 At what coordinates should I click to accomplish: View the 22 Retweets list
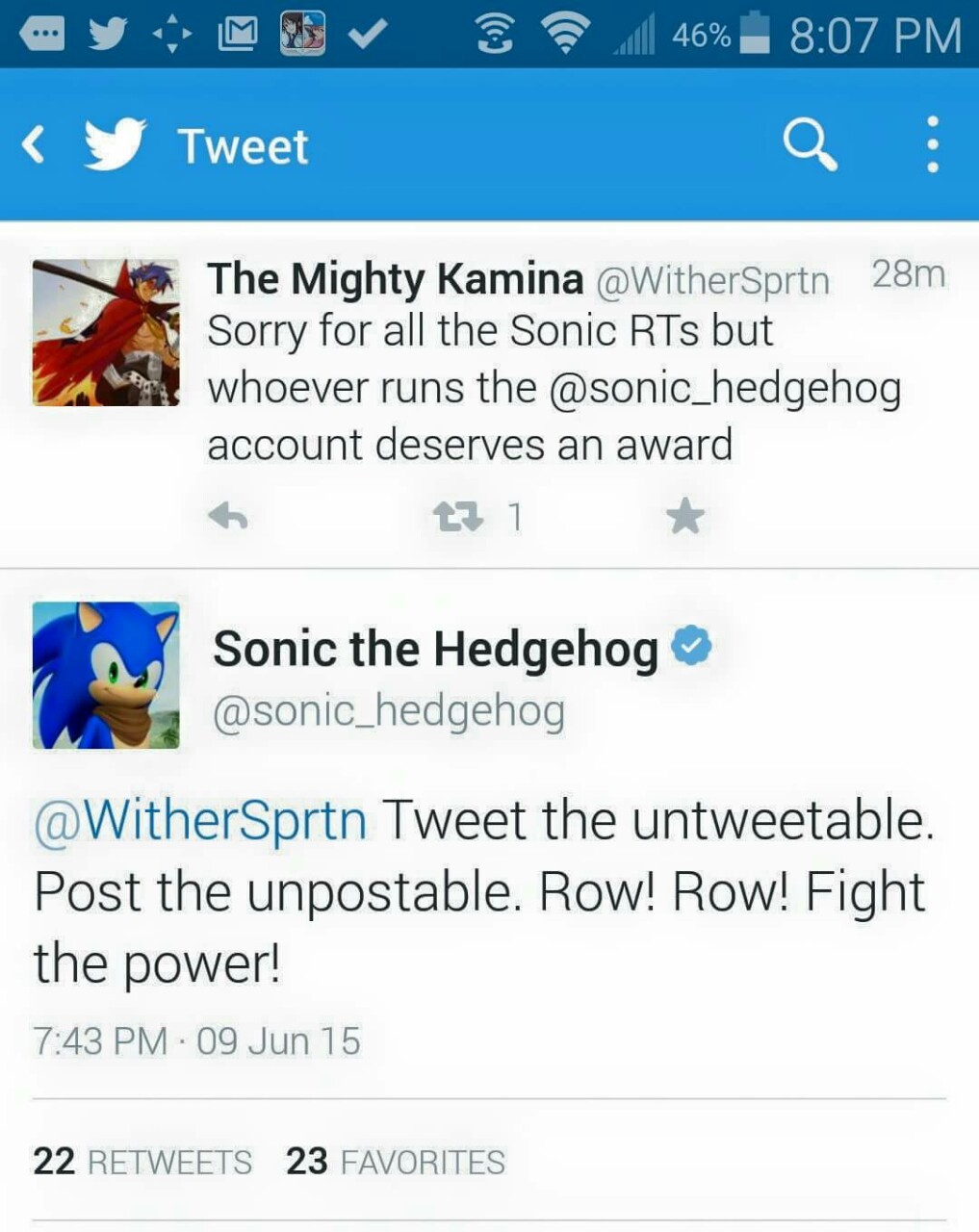click(x=142, y=1162)
